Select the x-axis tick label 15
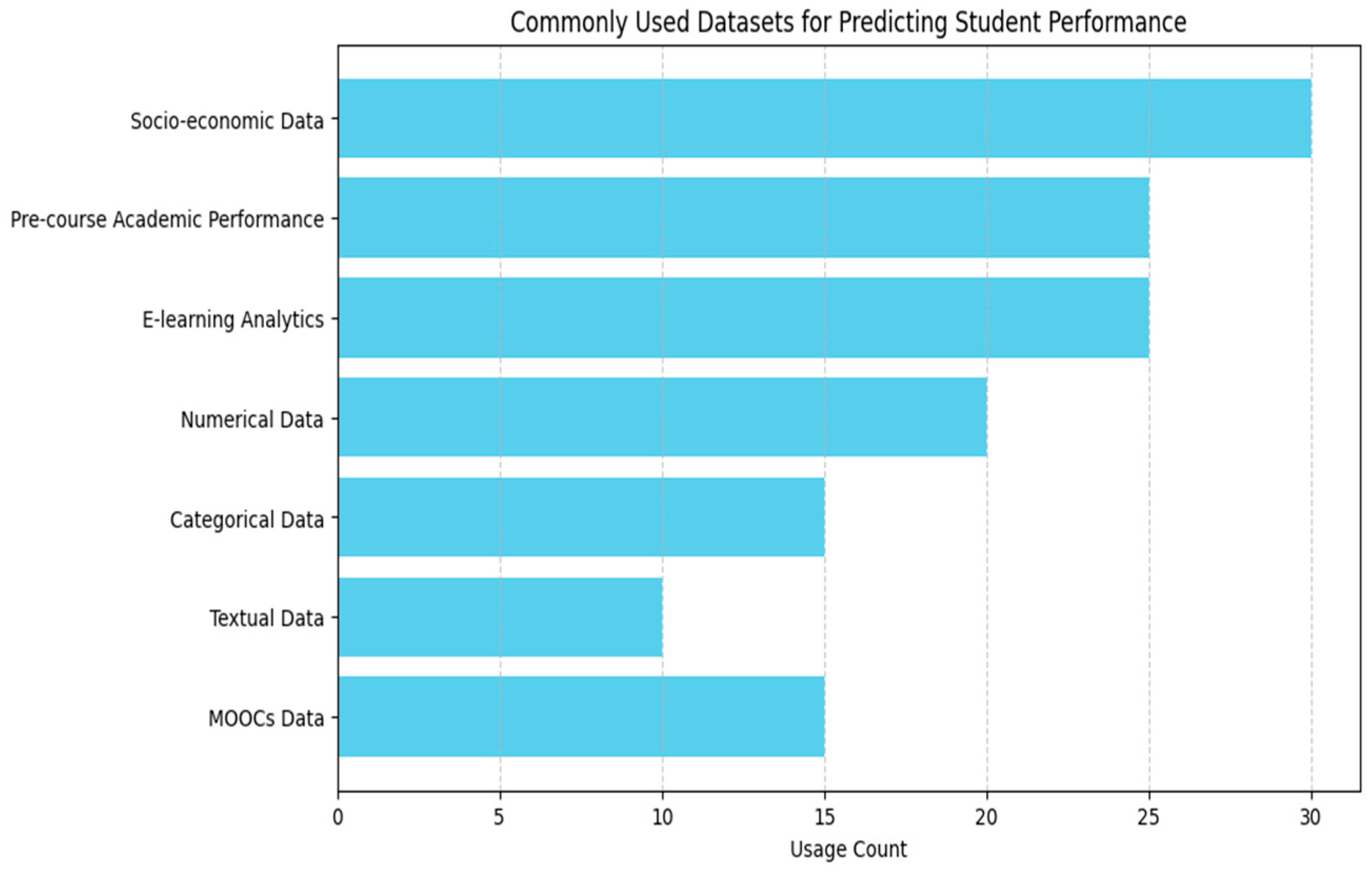 pyautogui.click(x=824, y=818)
